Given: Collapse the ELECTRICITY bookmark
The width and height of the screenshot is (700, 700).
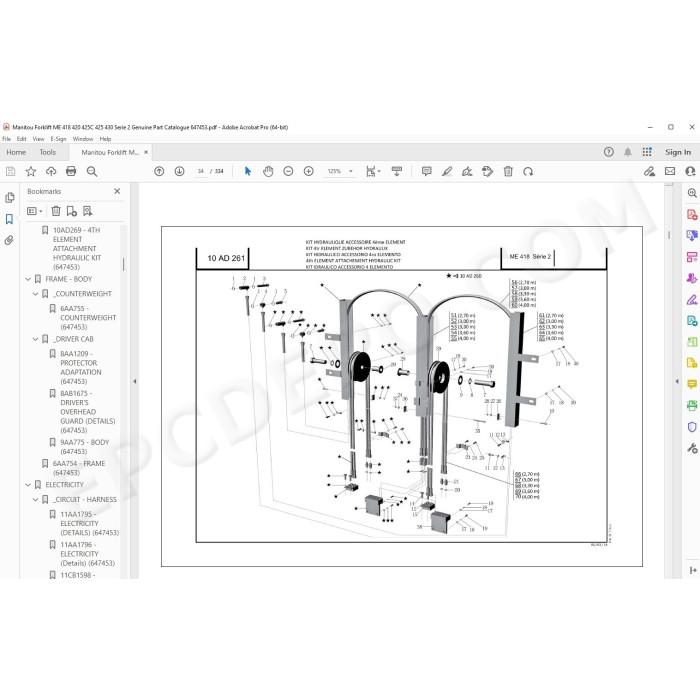Looking at the screenshot, I should pos(28,485).
